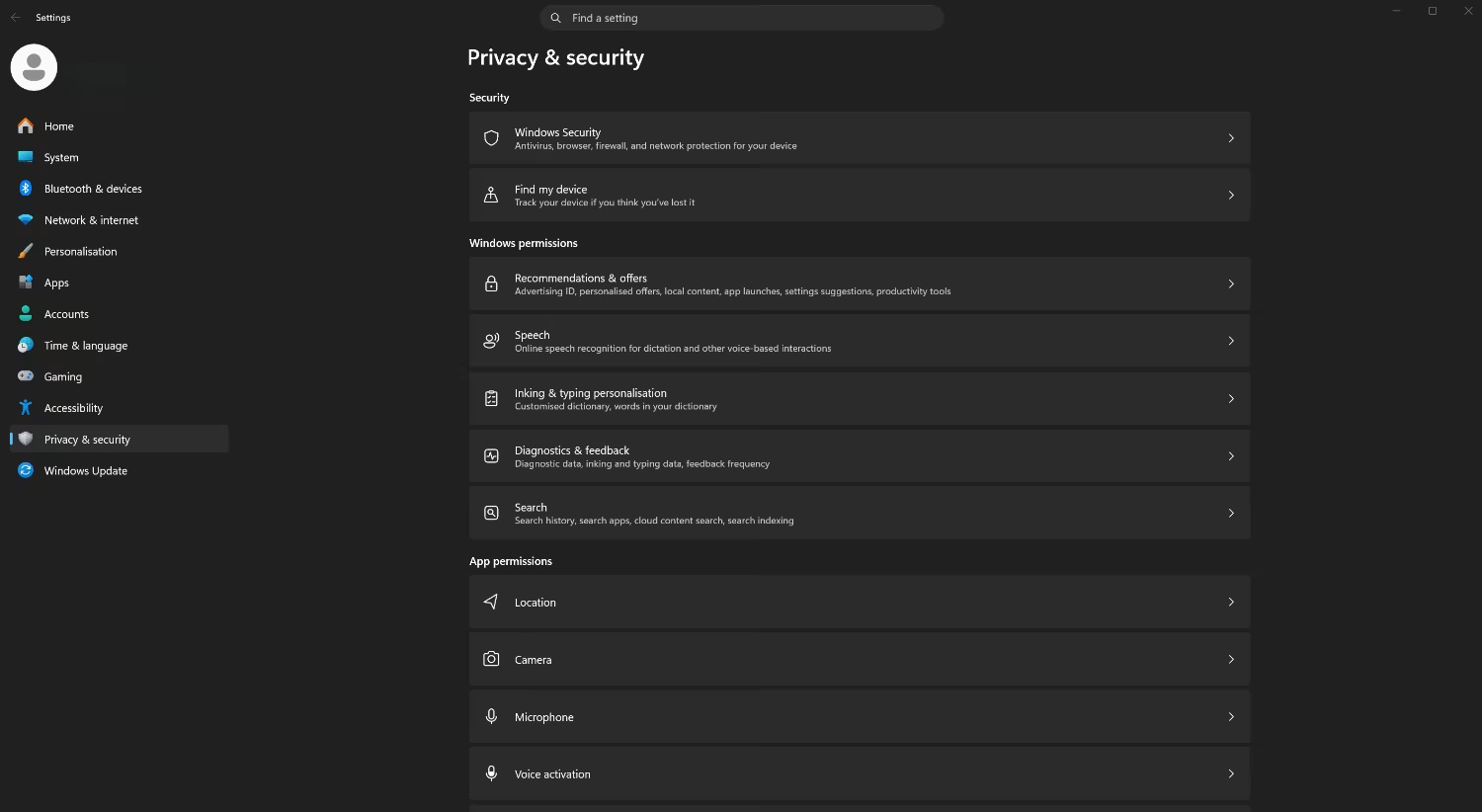Open Recommendations & offers settings
This screenshot has height=812, width=1482.
point(860,284)
